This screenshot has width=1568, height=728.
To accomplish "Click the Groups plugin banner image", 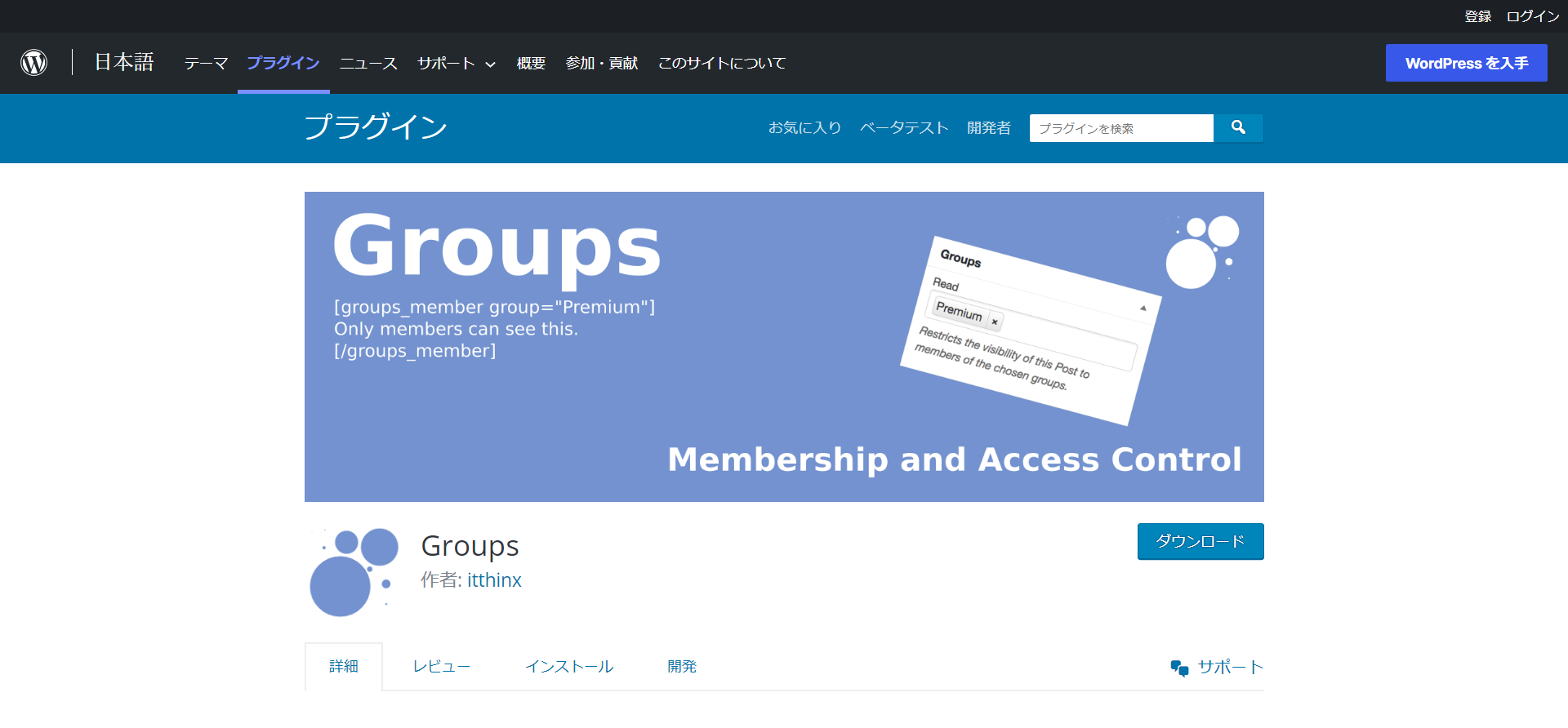I will pyautogui.click(x=784, y=347).
